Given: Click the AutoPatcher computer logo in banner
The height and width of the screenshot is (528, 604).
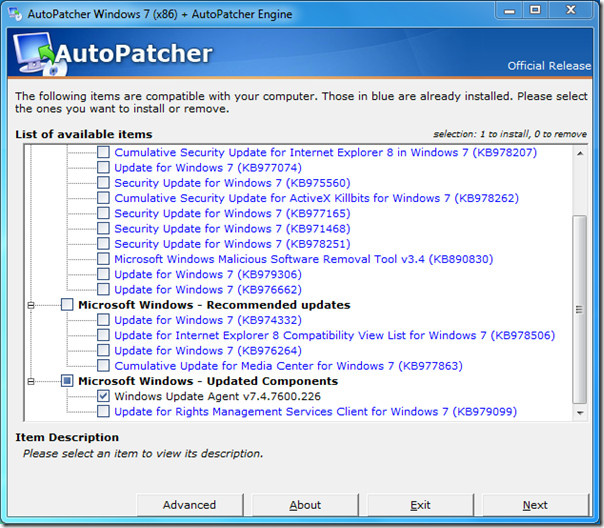Looking at the screenshot, I should tap(39, 54).
